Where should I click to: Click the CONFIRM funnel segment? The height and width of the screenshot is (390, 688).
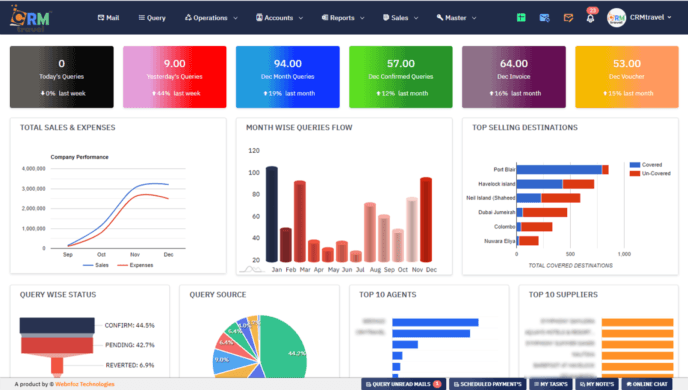57,326
